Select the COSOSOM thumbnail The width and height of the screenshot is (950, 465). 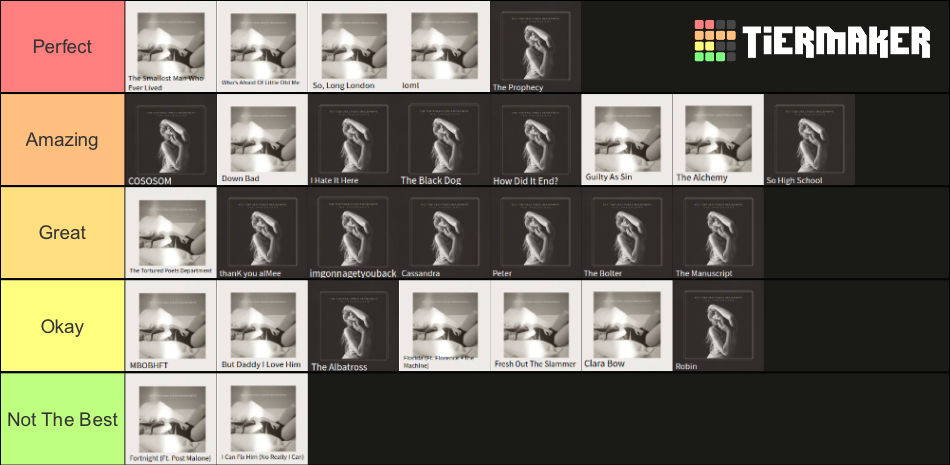pos(170,140)
